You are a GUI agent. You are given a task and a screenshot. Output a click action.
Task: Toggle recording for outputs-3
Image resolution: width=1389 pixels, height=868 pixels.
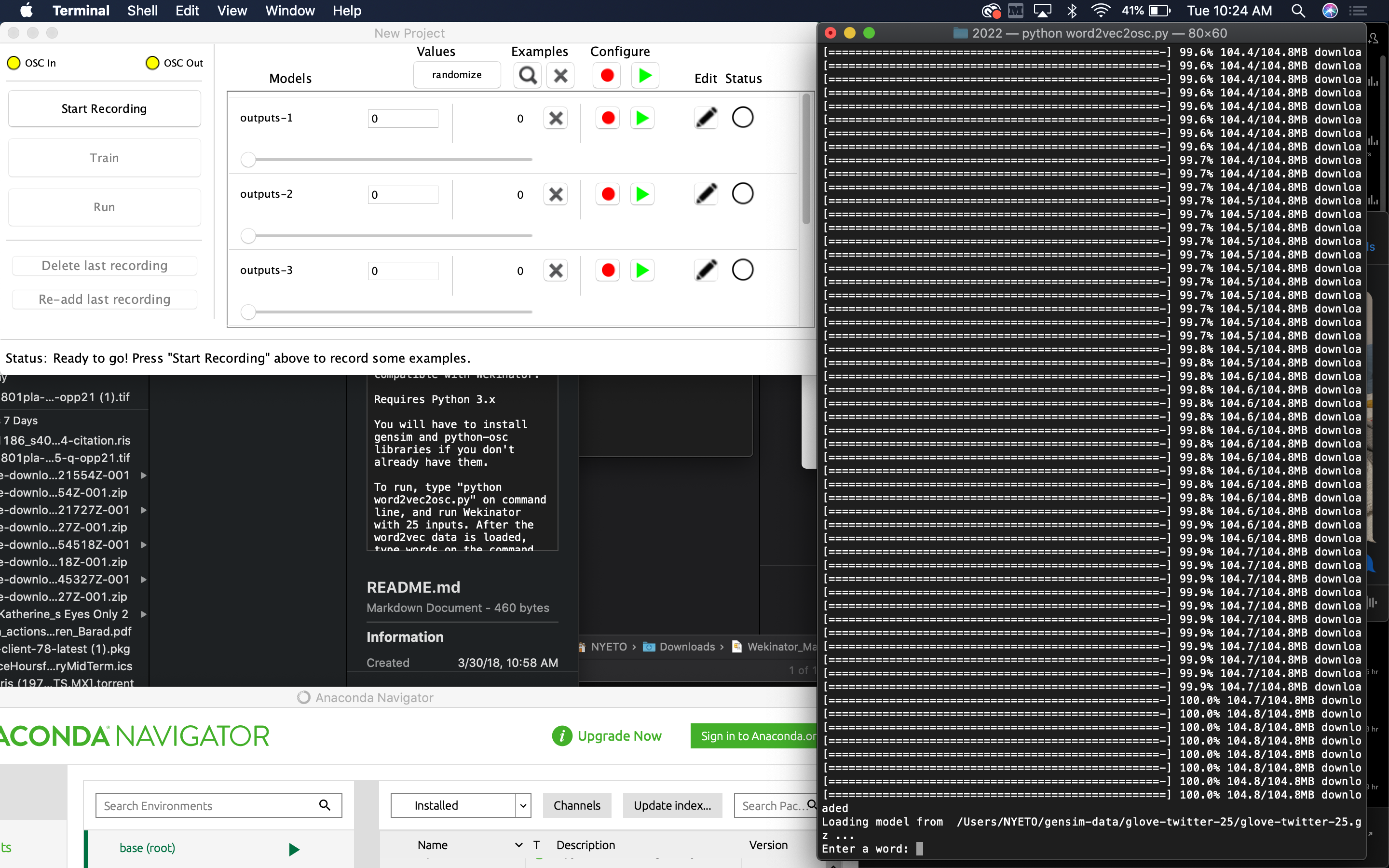pyautogui.click(x=608, y=271)
